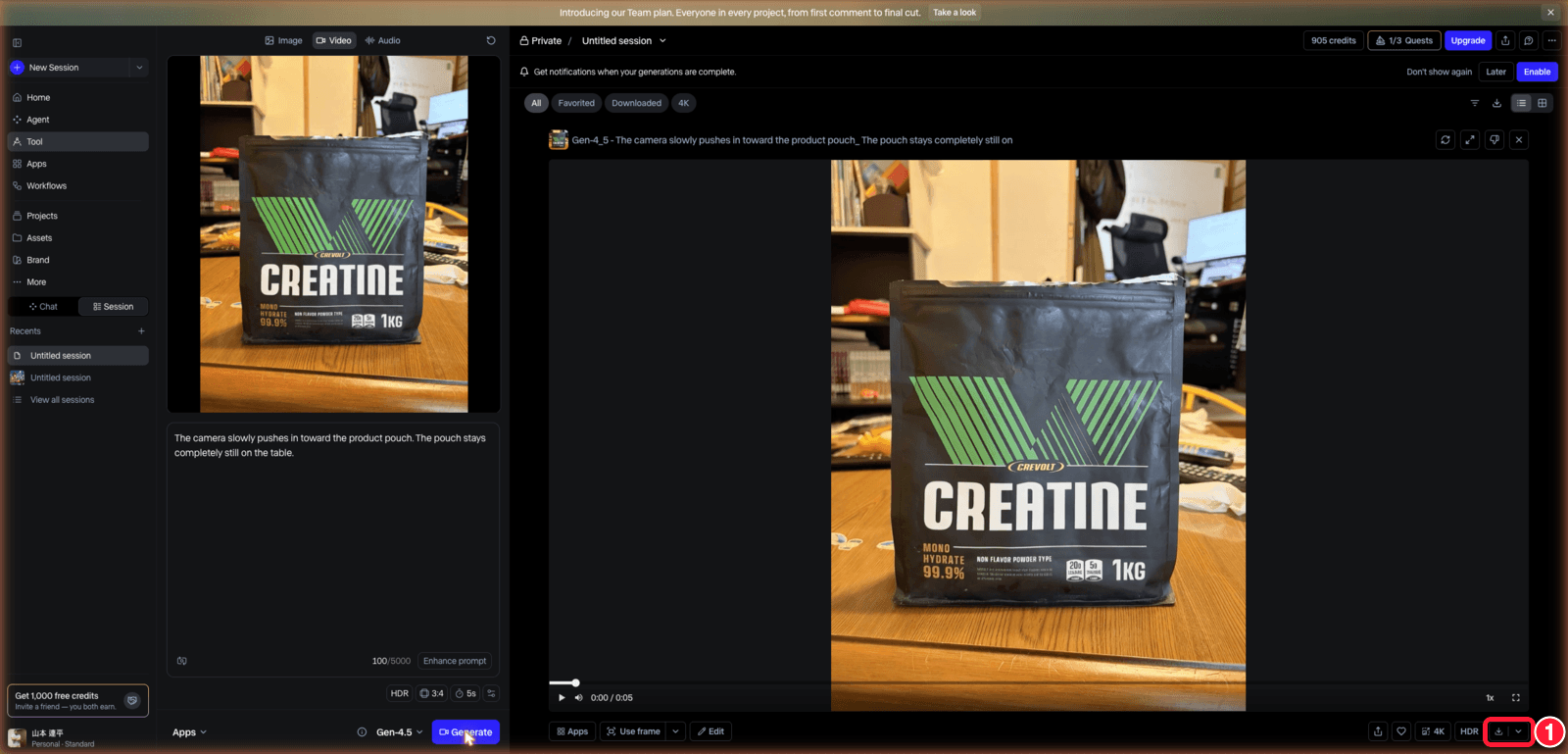Open the three-dot more options menu
Screen dimensions: 1568x754
[x=1551, y=40]
